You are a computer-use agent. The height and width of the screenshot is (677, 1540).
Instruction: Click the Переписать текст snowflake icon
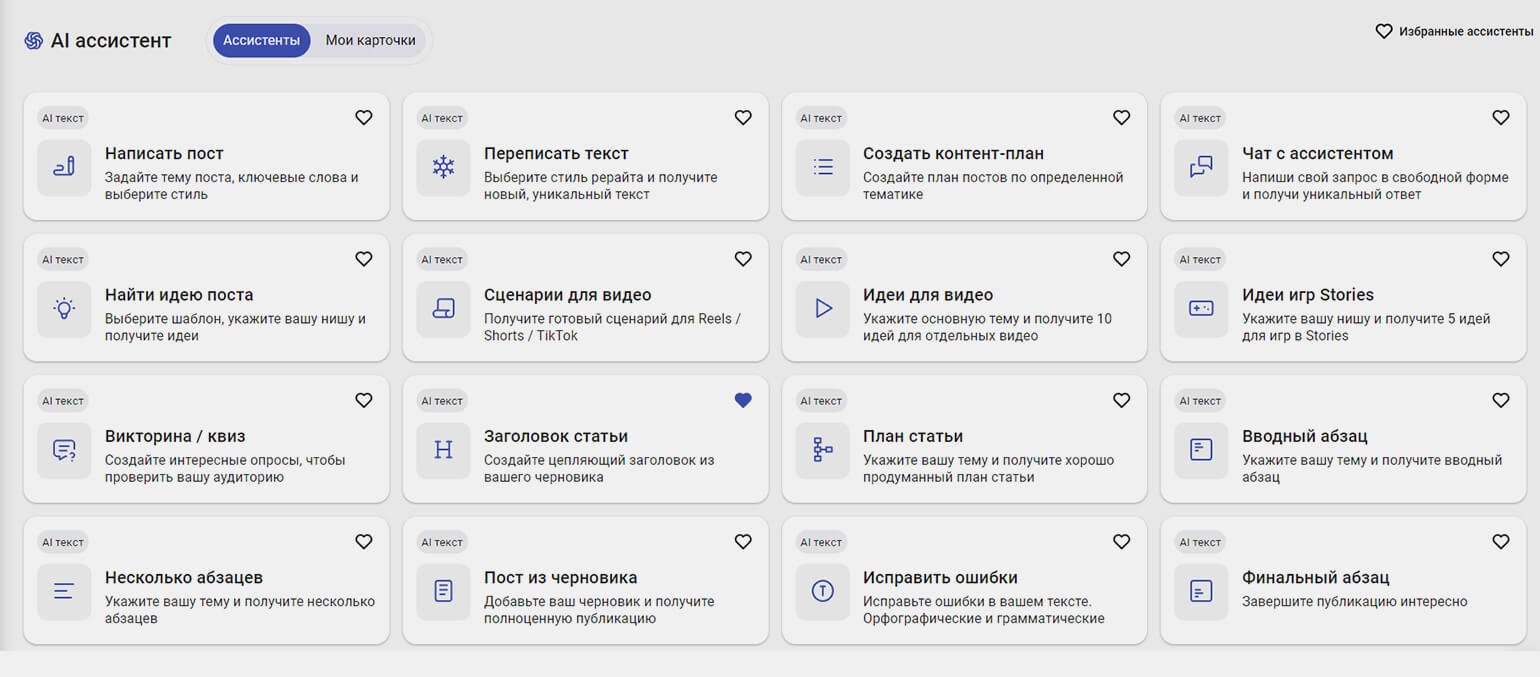(443, 167)
